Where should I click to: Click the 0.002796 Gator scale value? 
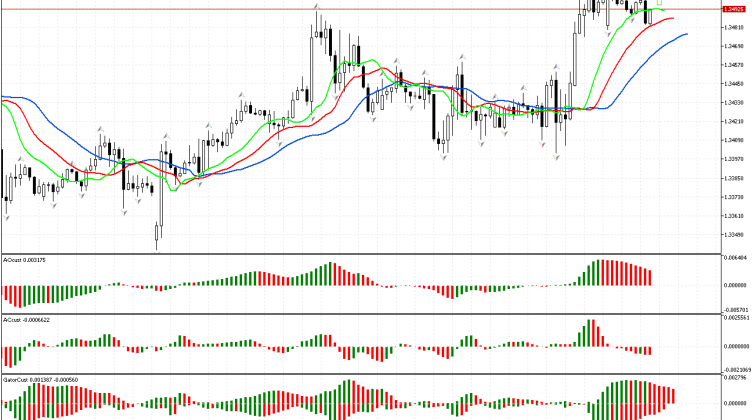click(734, 380)
